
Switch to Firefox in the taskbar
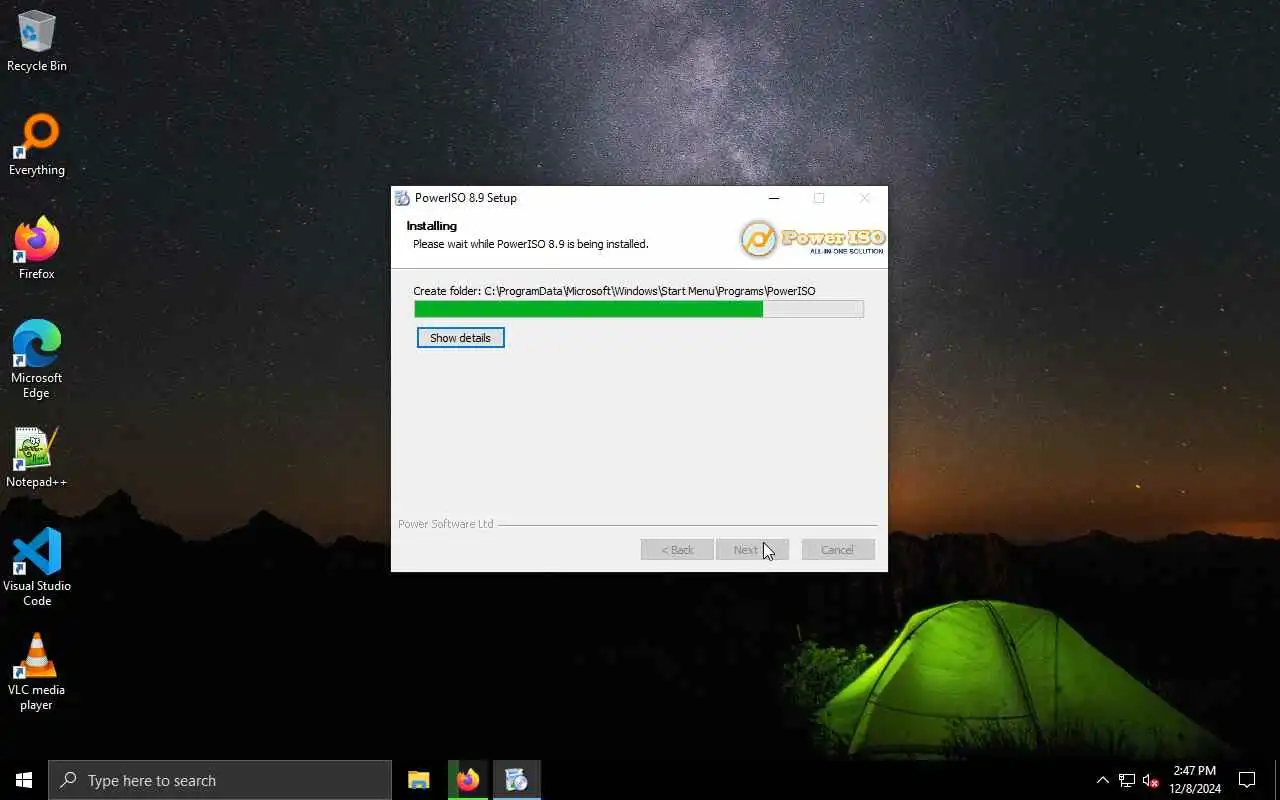[x=468, y=780]
